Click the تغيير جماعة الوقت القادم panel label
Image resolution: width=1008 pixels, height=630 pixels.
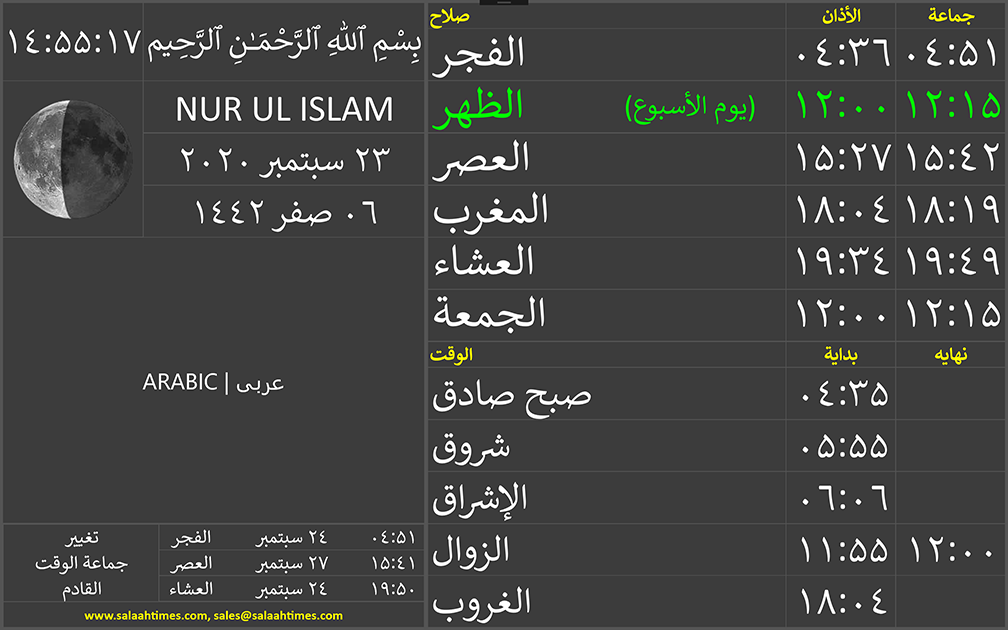click(80, 563)
